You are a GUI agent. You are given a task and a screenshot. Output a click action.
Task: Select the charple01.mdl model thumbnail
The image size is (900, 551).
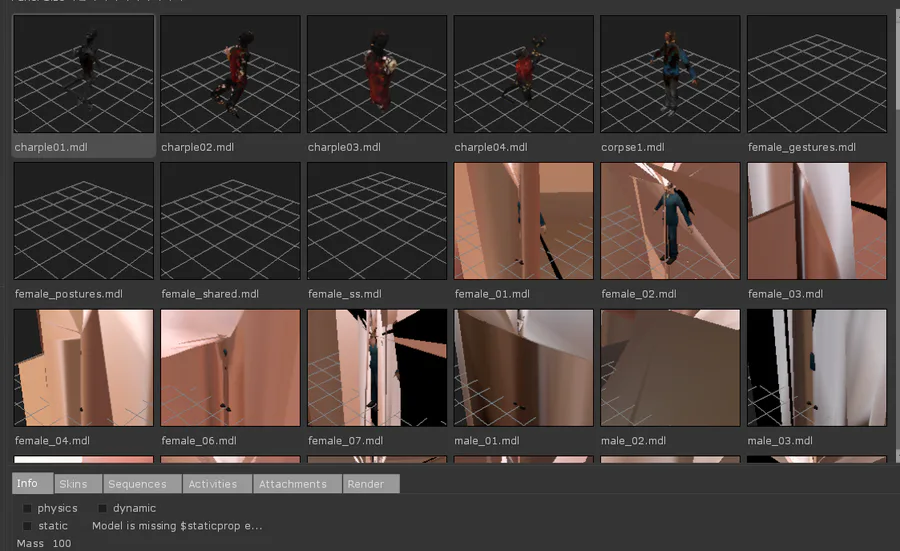pos(84,74)
